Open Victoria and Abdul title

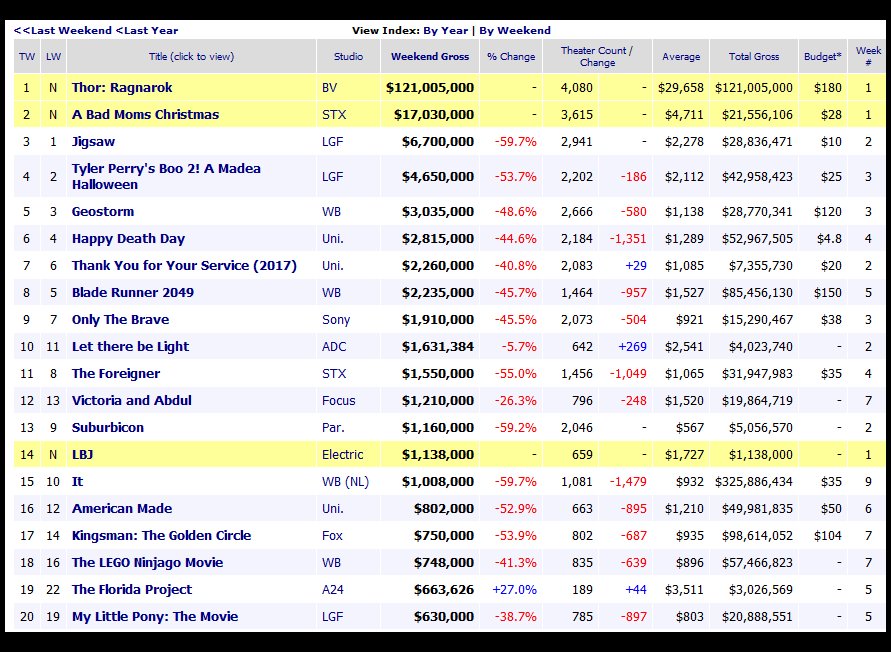click(132, 401)
